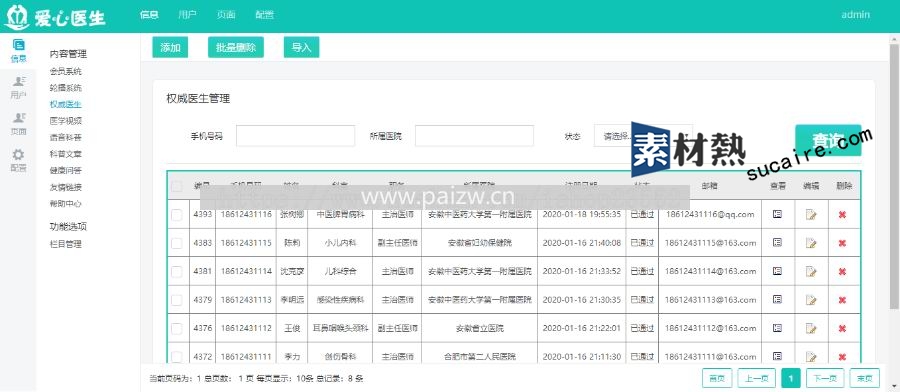The height and width of the screenshot is (392, 900).
Task: Go to 下一页 in pagination
Action: (x=825, y=378)
